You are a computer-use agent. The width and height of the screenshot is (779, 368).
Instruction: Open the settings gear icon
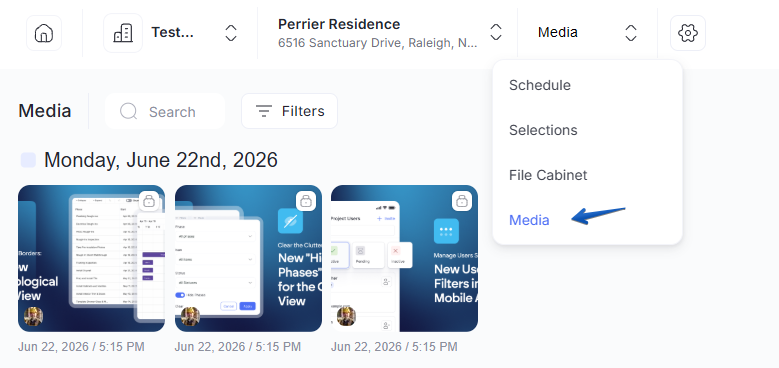click(x=688, y=33)
